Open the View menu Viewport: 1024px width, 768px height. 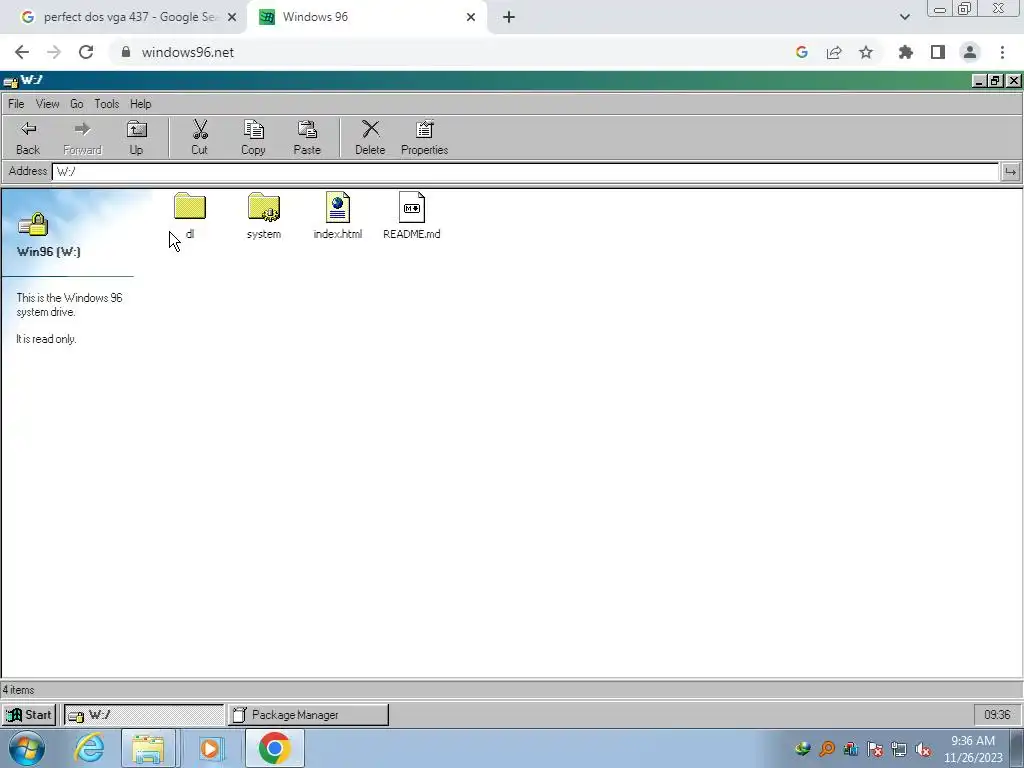[47, 104]
